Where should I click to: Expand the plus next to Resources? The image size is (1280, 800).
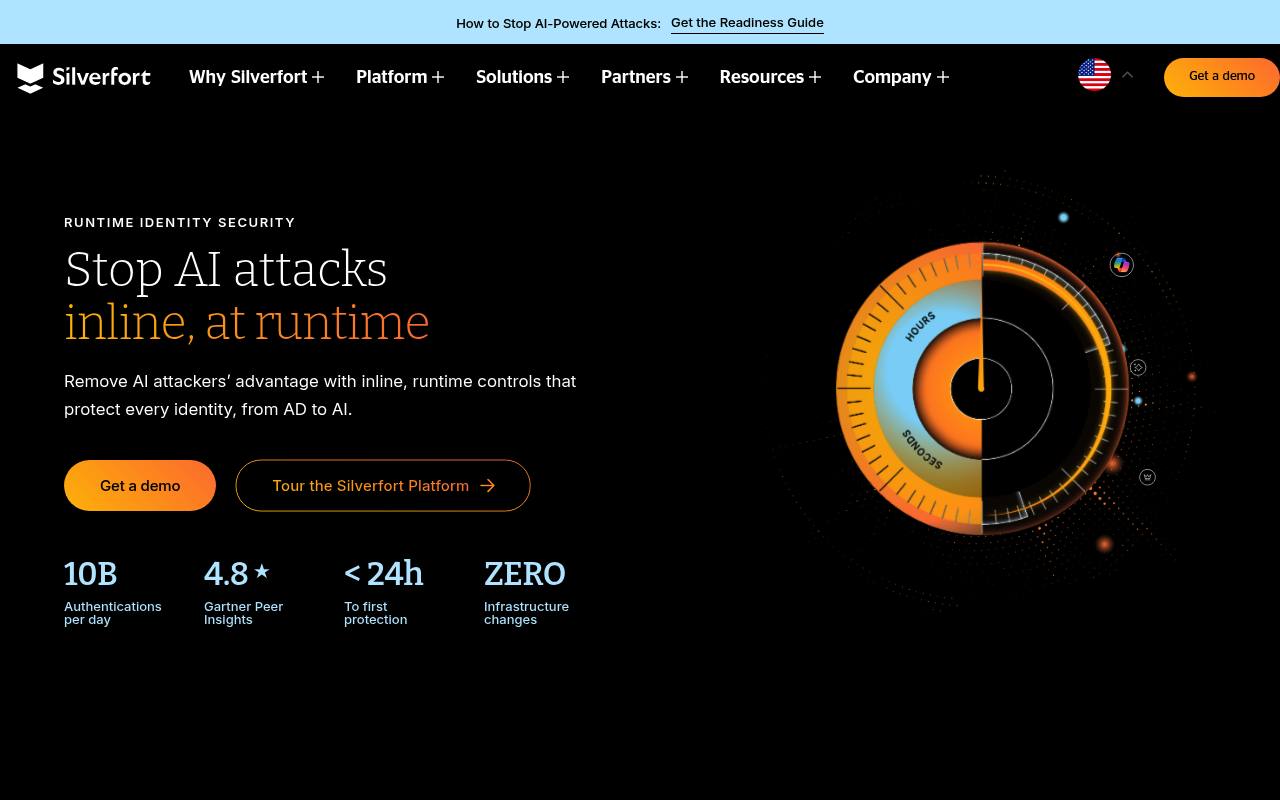point(815,77)
